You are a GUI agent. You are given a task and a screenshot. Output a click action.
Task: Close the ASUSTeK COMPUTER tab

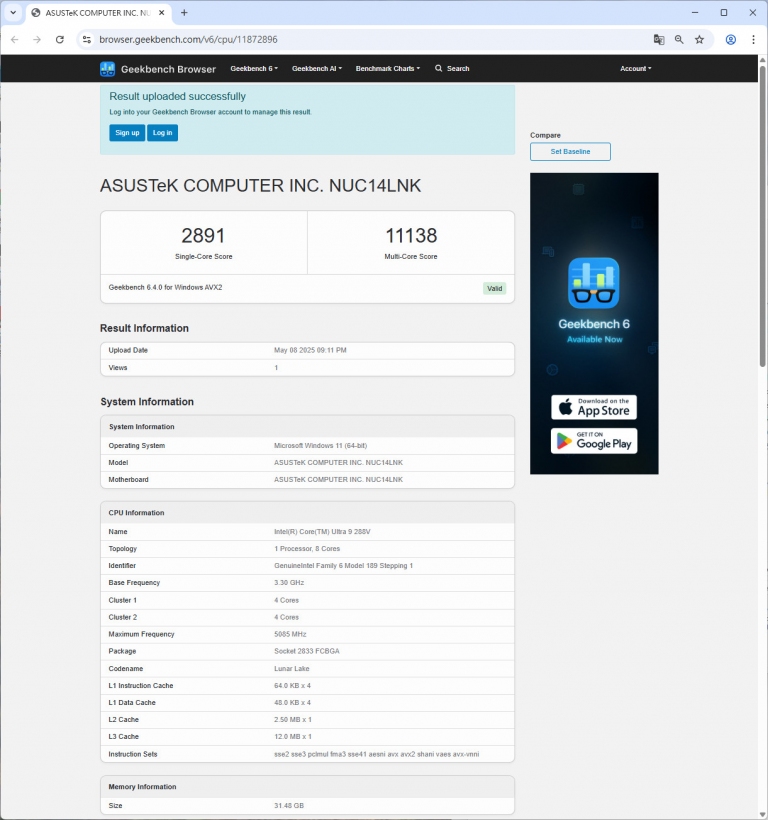pyautogui.click(x=162, y=13)
